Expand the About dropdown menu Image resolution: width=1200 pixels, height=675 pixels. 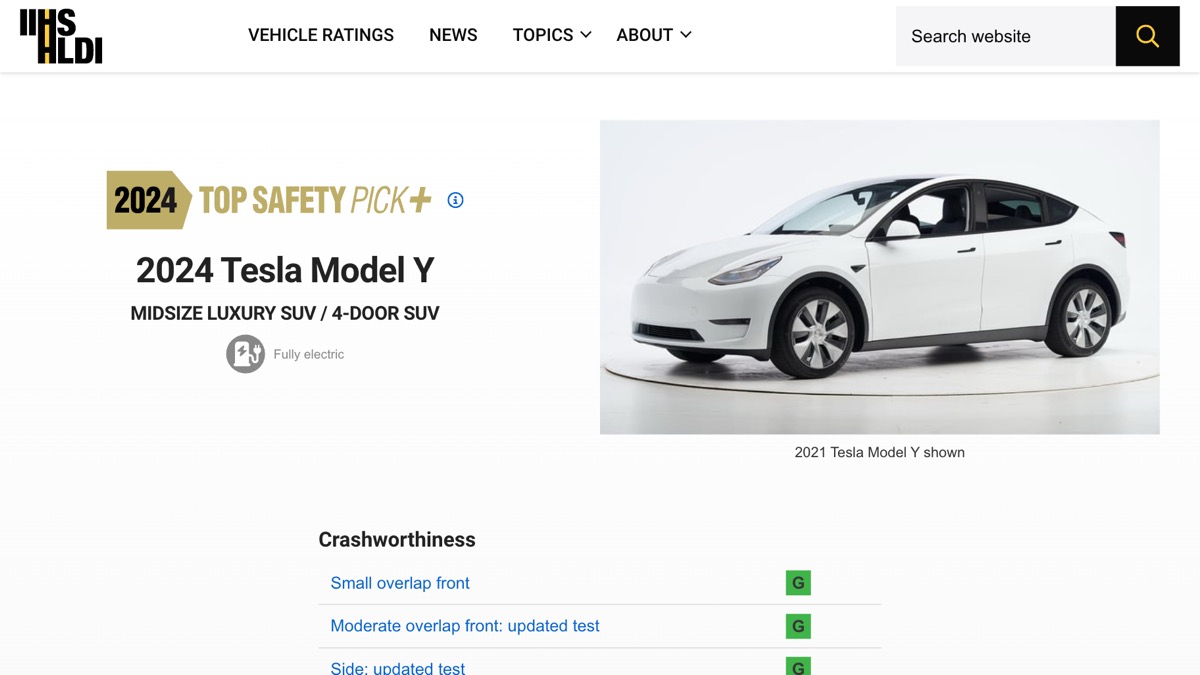pyautogui.click(x=654, y=35)
